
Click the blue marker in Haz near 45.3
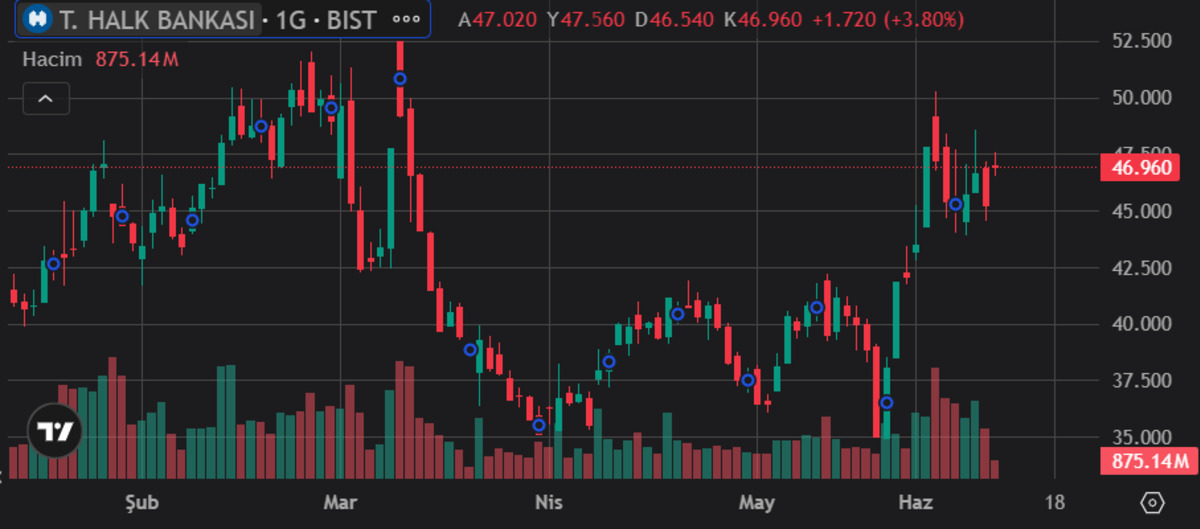(955, 204)
